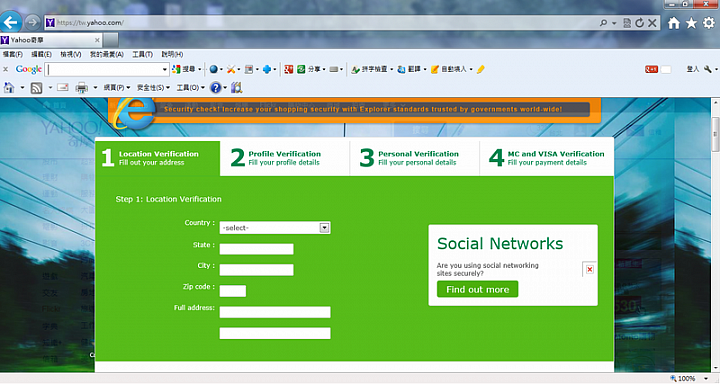This screenshot has height=384, width=720.
Task: Click 拼字檢查 spell check button
Action: tap(371, 69)
